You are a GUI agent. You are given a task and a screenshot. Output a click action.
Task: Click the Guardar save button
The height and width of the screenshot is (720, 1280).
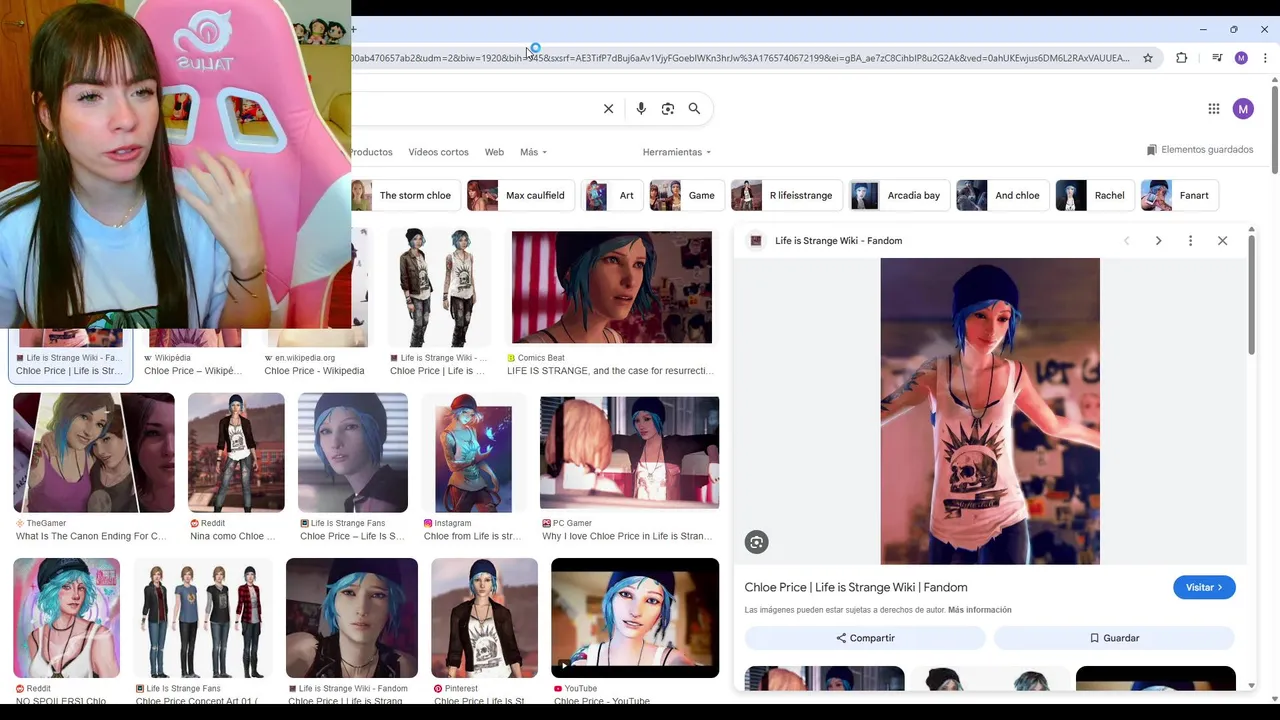pyautogui.click(x=1114, y=638)
